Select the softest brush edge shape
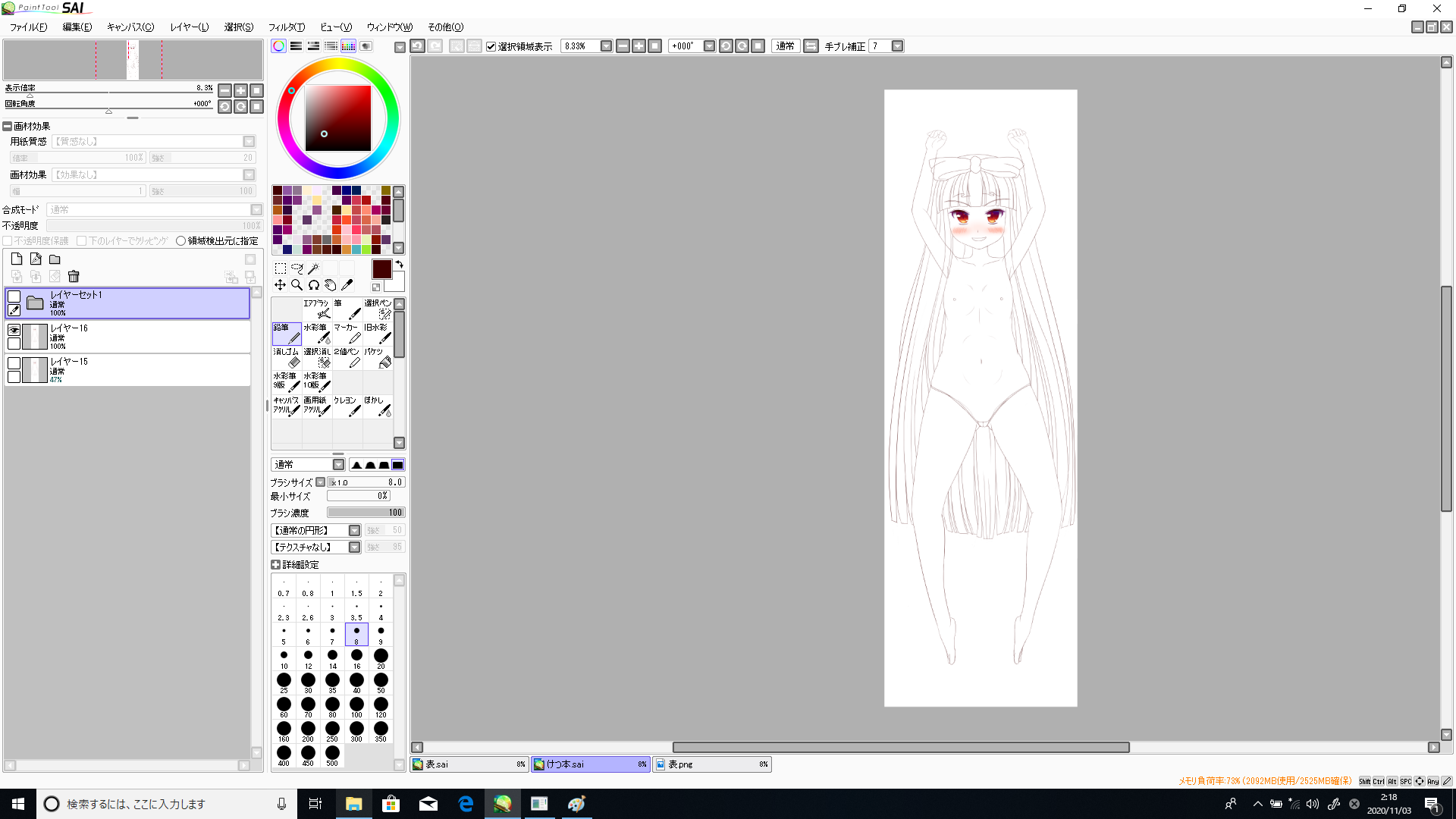This screenshot has width=1456, height=819. click(356, 465)
